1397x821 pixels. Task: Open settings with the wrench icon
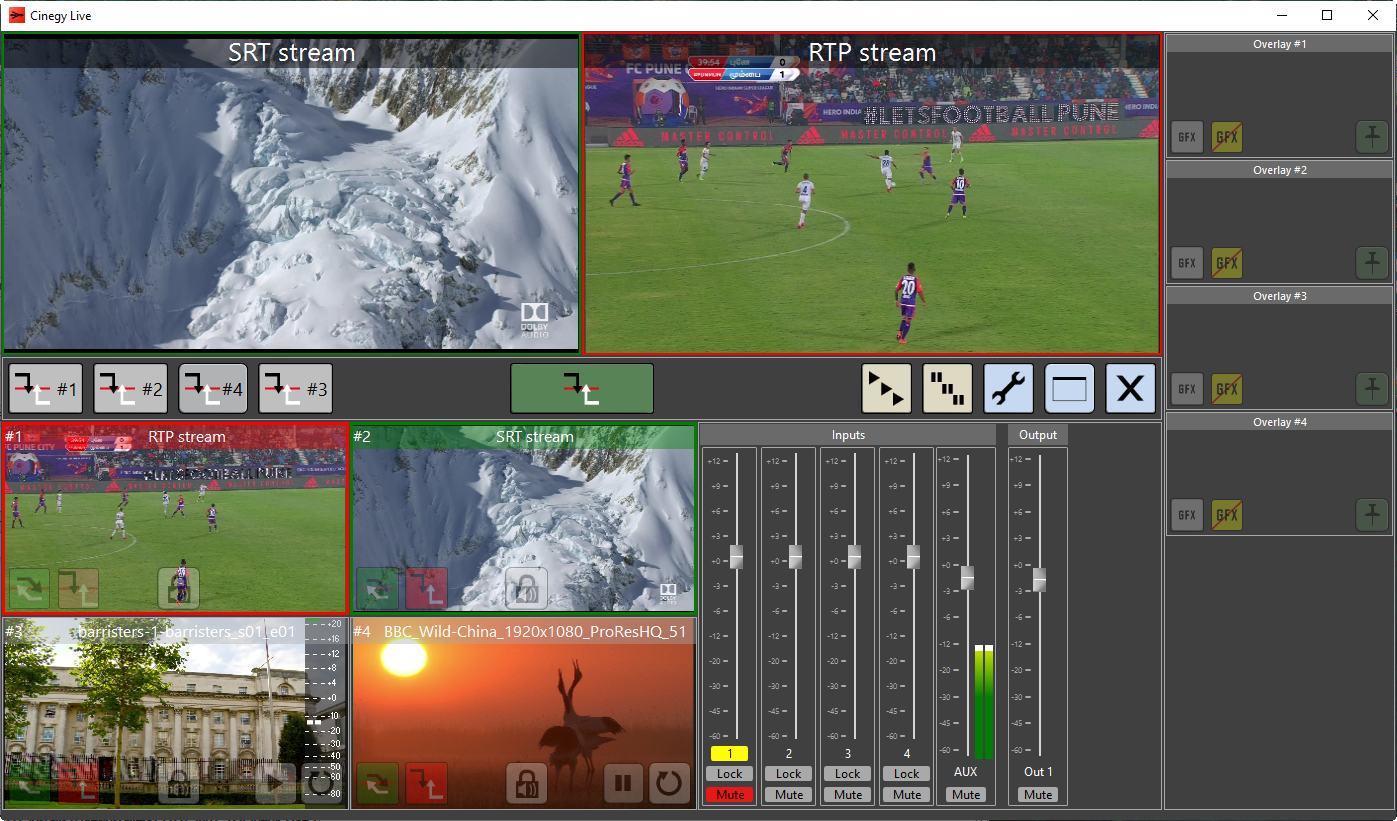1009,388
